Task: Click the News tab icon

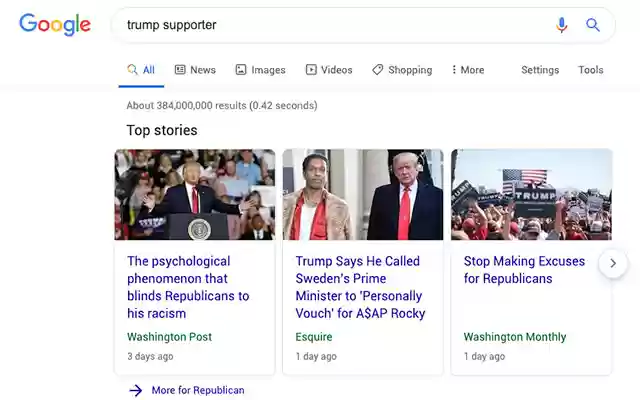Action: pyautogui.click(x=180, y=70)
